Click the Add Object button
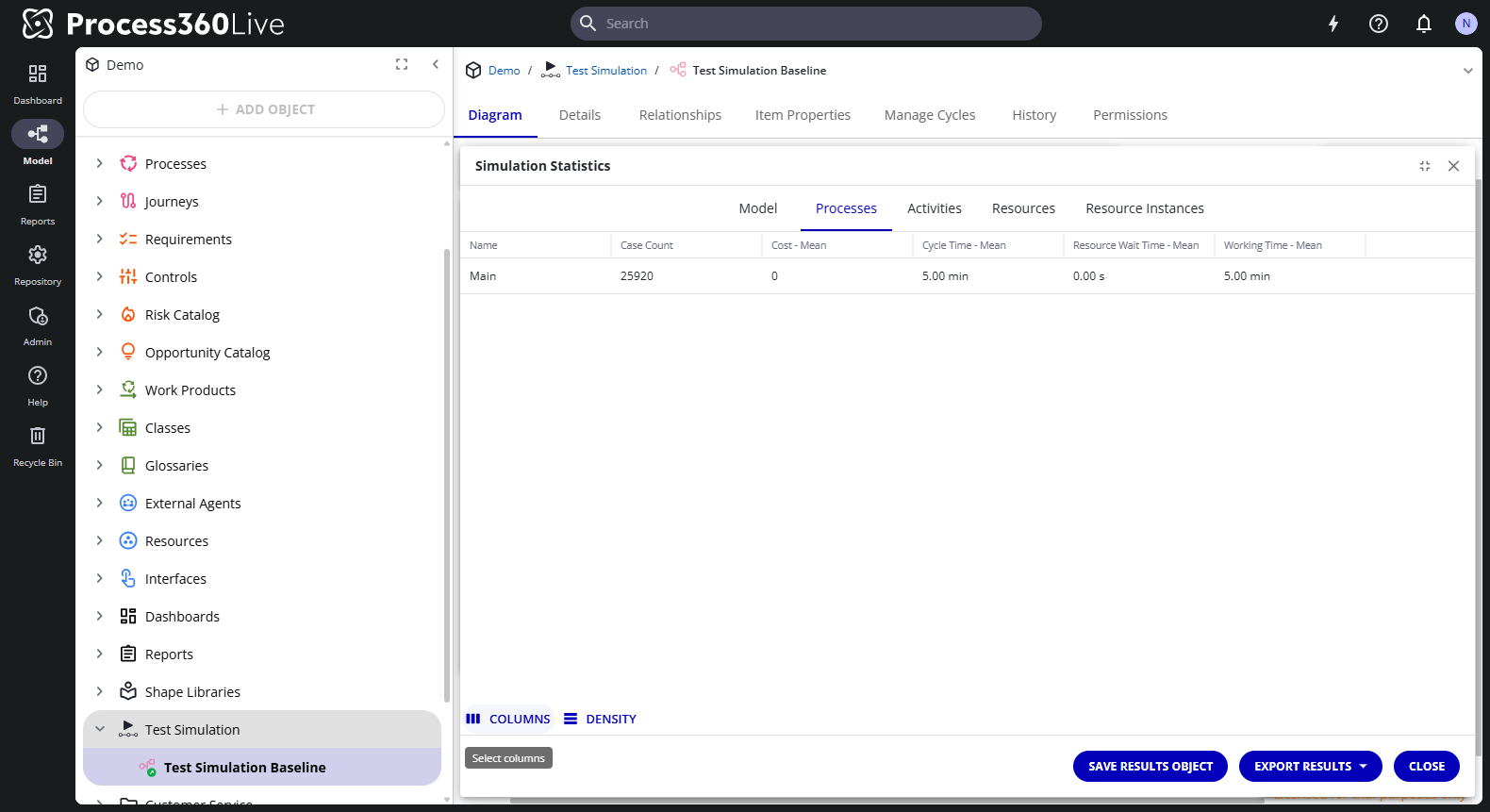The height and width of the screenshot is (812, 1490). (264, 109)
